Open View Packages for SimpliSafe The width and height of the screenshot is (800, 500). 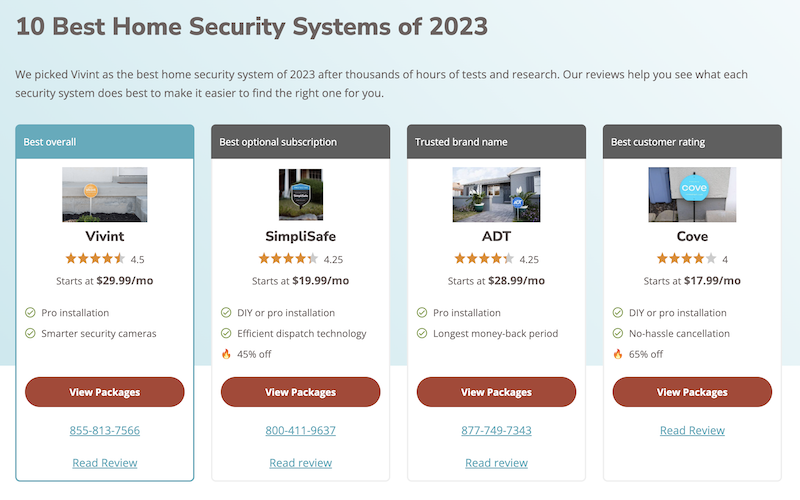pos(300,392)
